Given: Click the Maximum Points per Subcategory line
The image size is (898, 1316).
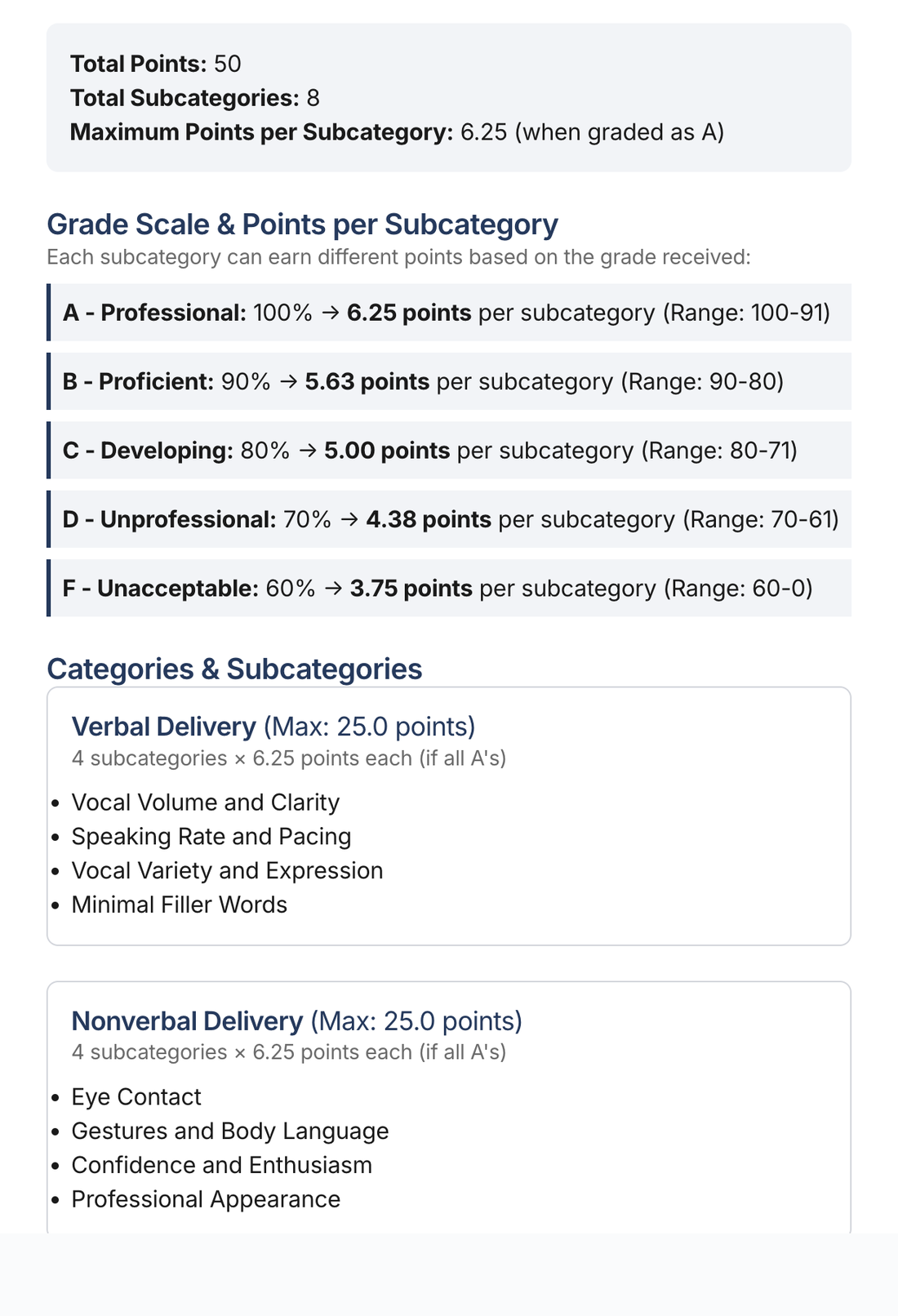Looking at the screenshot, I should pos(398,132).
